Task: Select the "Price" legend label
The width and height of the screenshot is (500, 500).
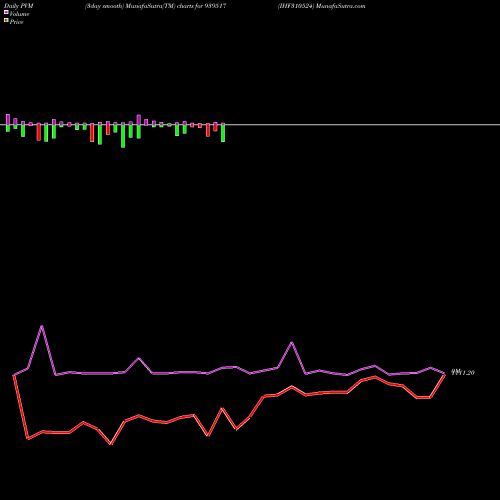Action: point(16,22)
